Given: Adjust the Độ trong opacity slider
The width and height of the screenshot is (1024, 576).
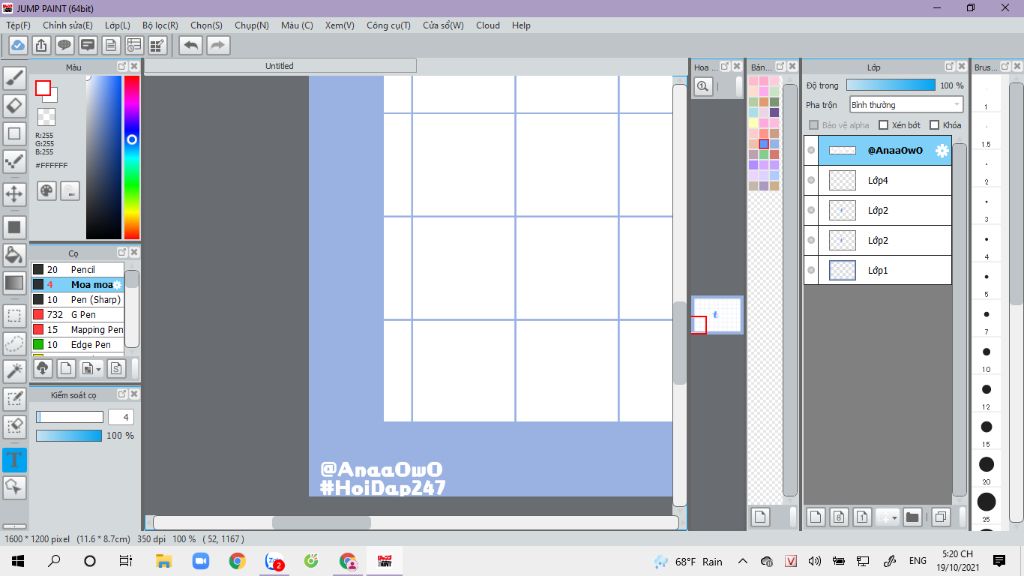Looking at the screenshot, I should coord(890,86).
